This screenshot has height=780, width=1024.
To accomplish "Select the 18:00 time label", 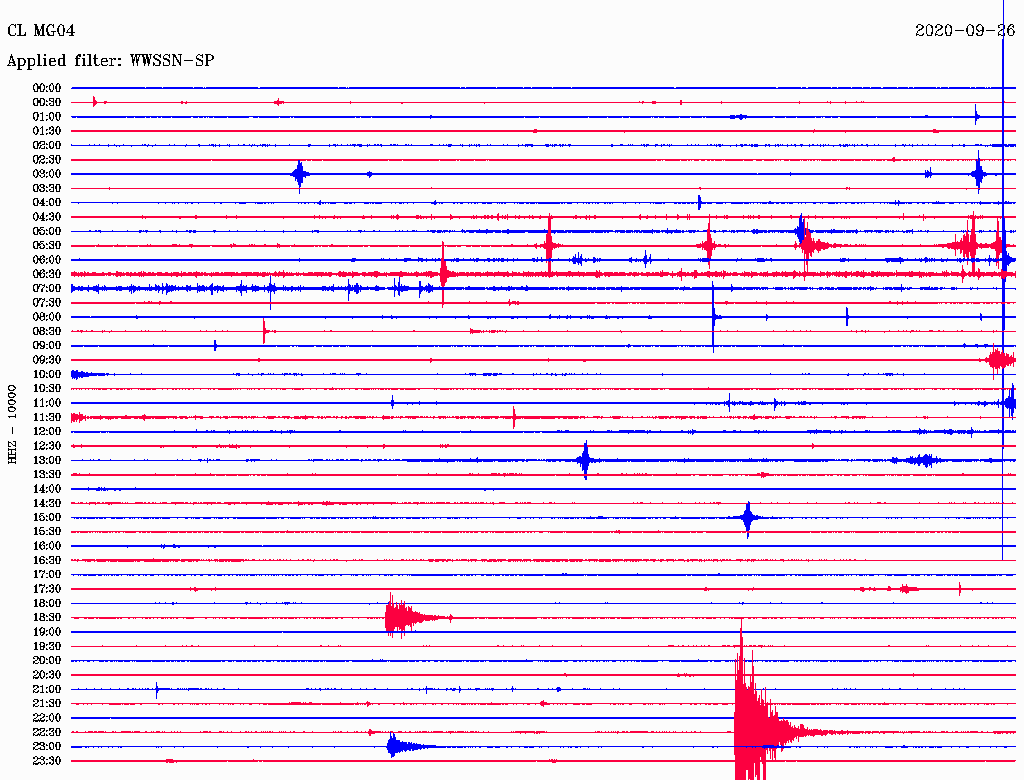I will click(x=47, y=604).
